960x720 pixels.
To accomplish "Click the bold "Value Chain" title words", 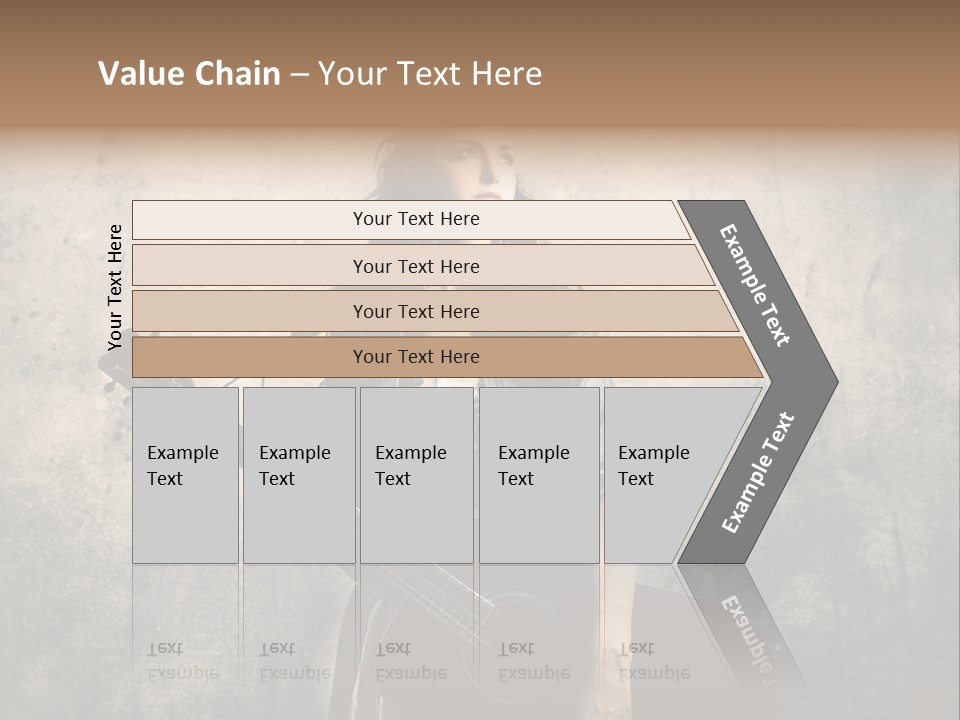I will [189, 74].
